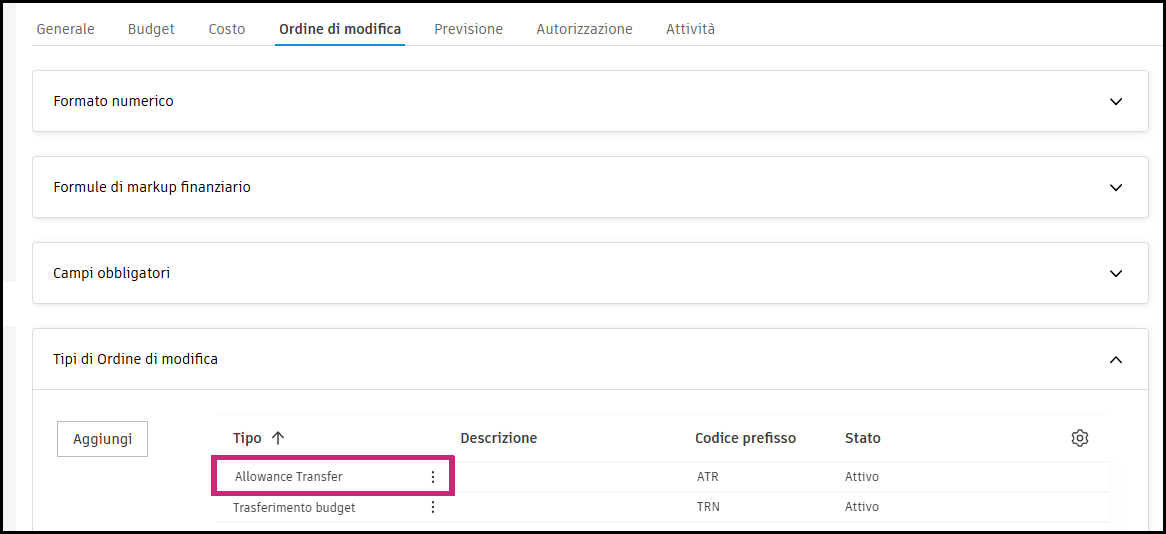Viewport: 1166px width, 534px height.
Task: Select the Ordine di modifica tab
Action: pyautogui.click(x=340, y=29)
